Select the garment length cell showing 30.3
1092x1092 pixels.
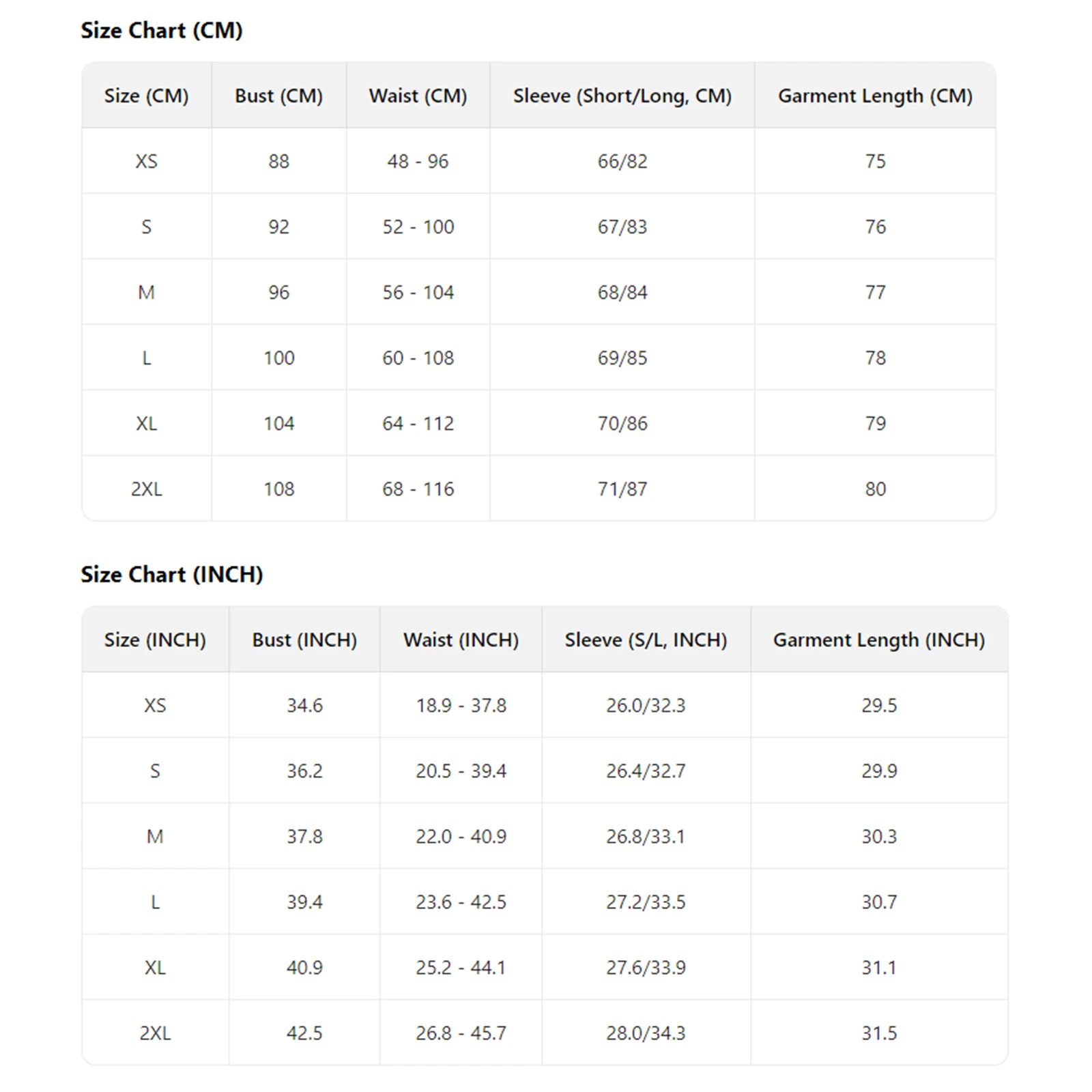click(878, 837)
